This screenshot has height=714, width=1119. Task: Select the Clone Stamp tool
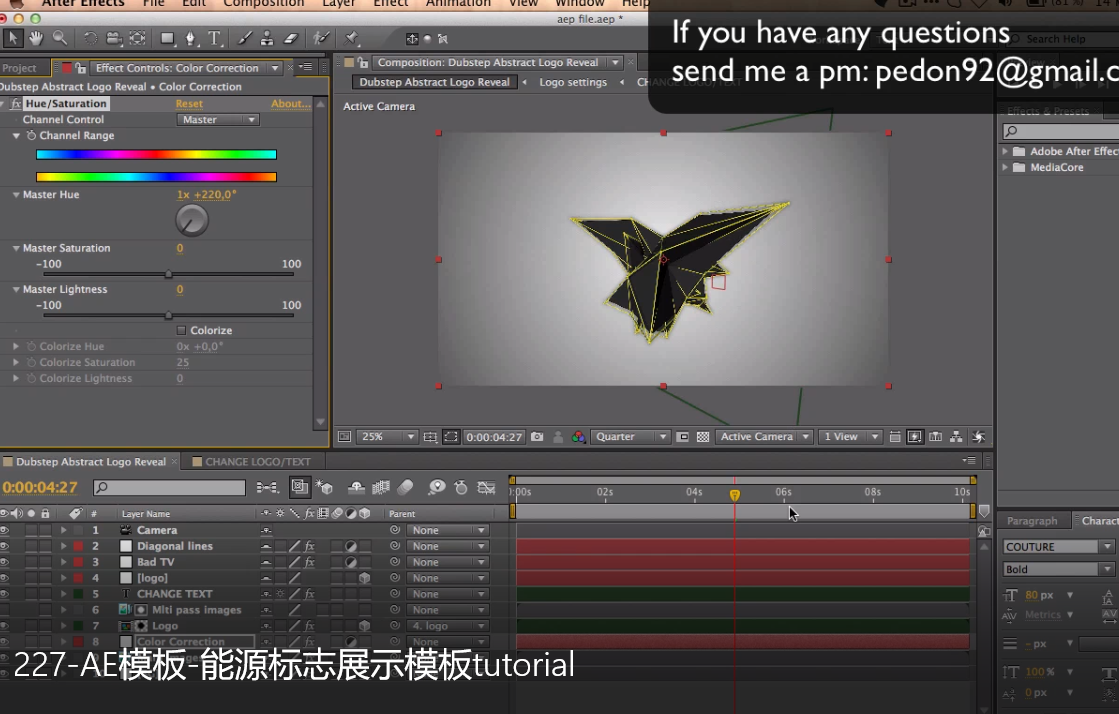267,39
